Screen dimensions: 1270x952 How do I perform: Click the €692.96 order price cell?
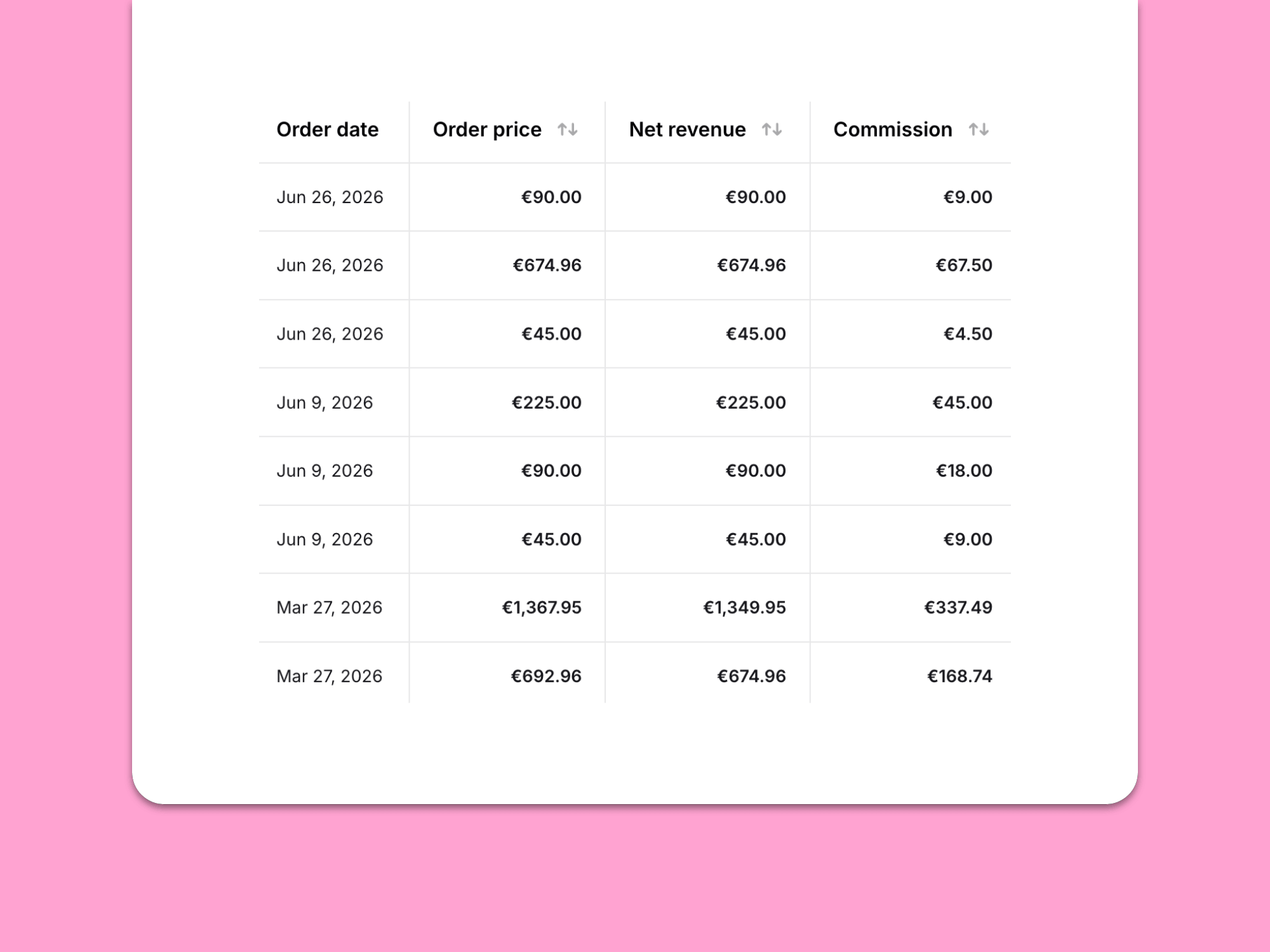[x=507, y=676]
